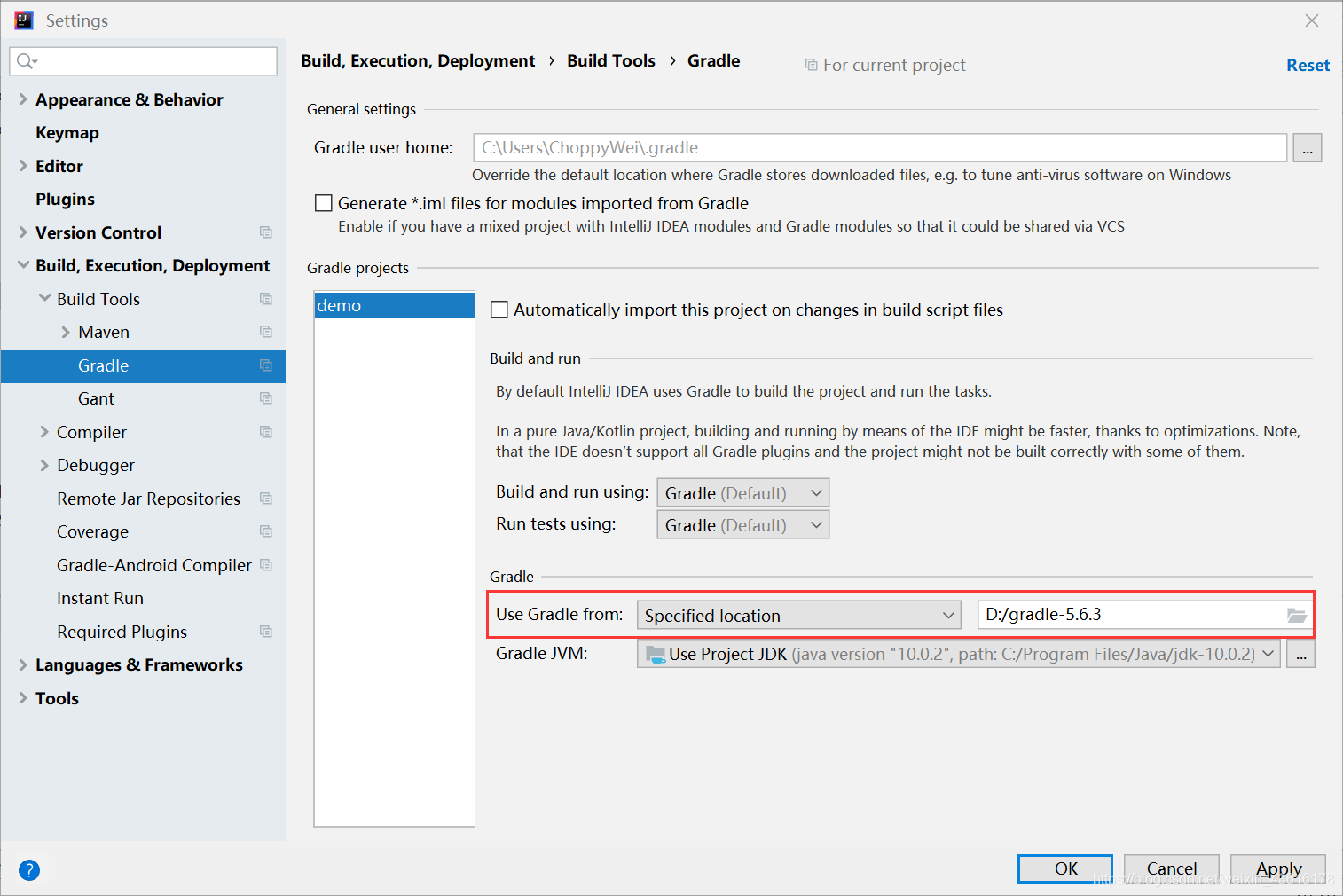1343x896 pixels.
Task: Open Gradle-Android Compiler settings
Action: pos(154,565)
